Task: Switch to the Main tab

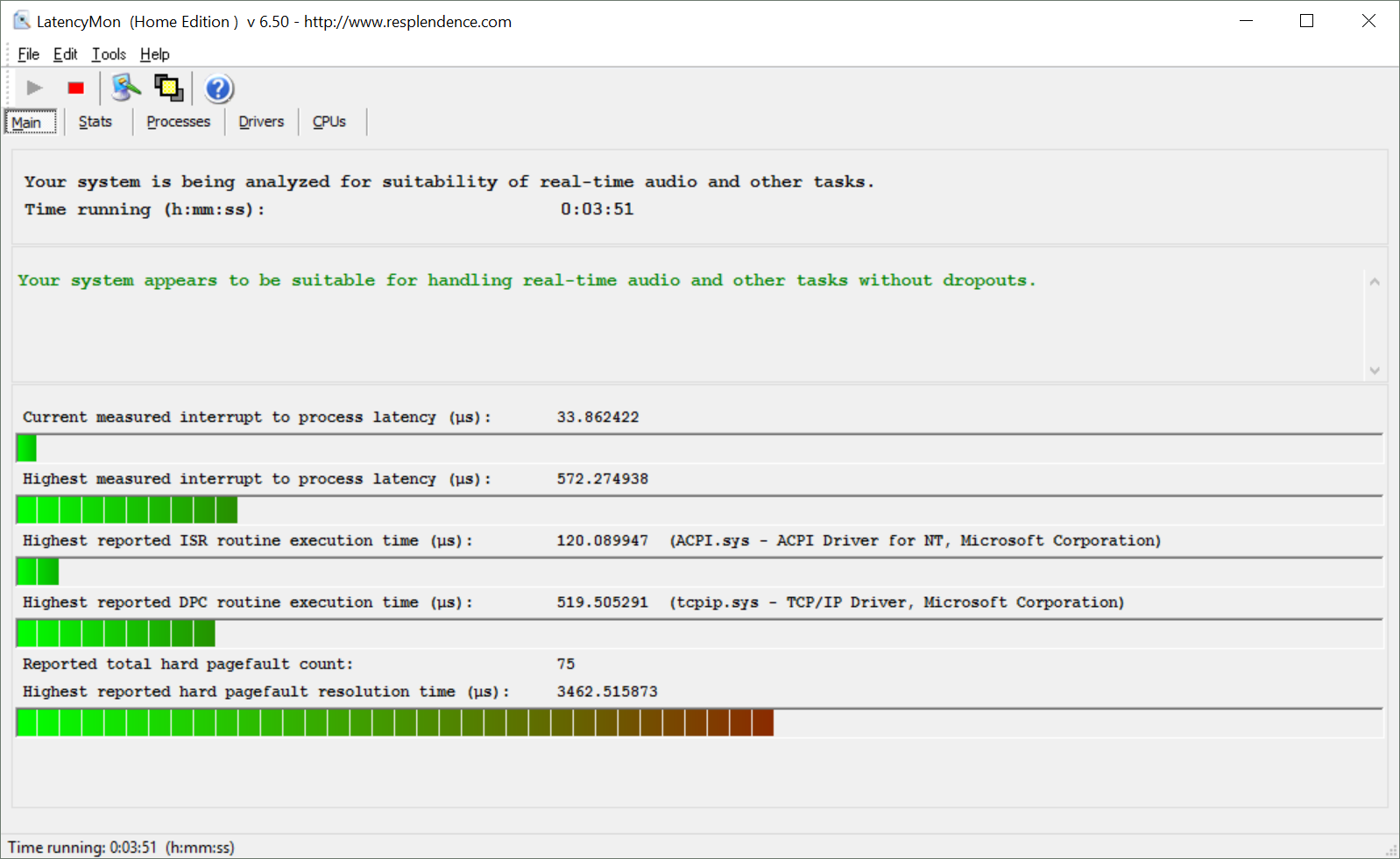Action: click(31, 122)
